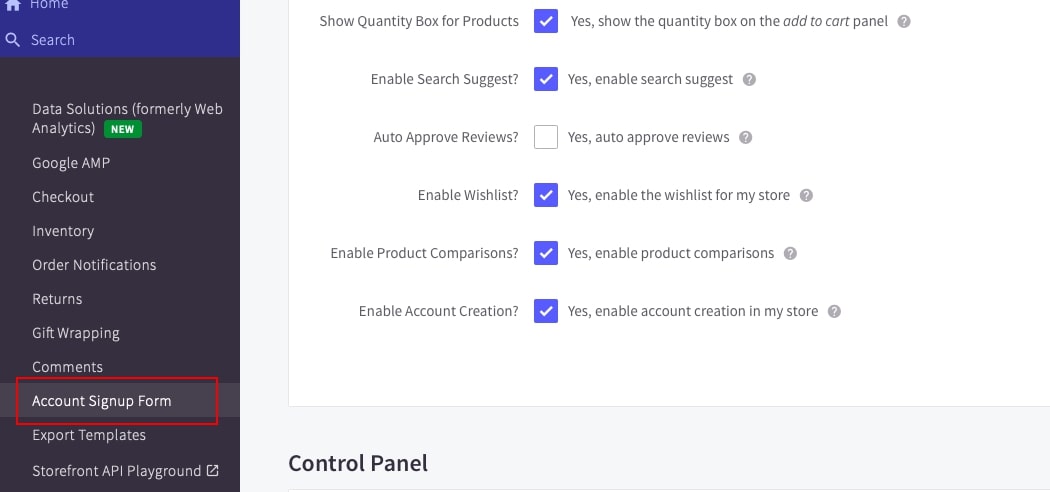Click help icon next to search suggest
The height and width of the screenshot is (492, 1050).
point(749,79)
